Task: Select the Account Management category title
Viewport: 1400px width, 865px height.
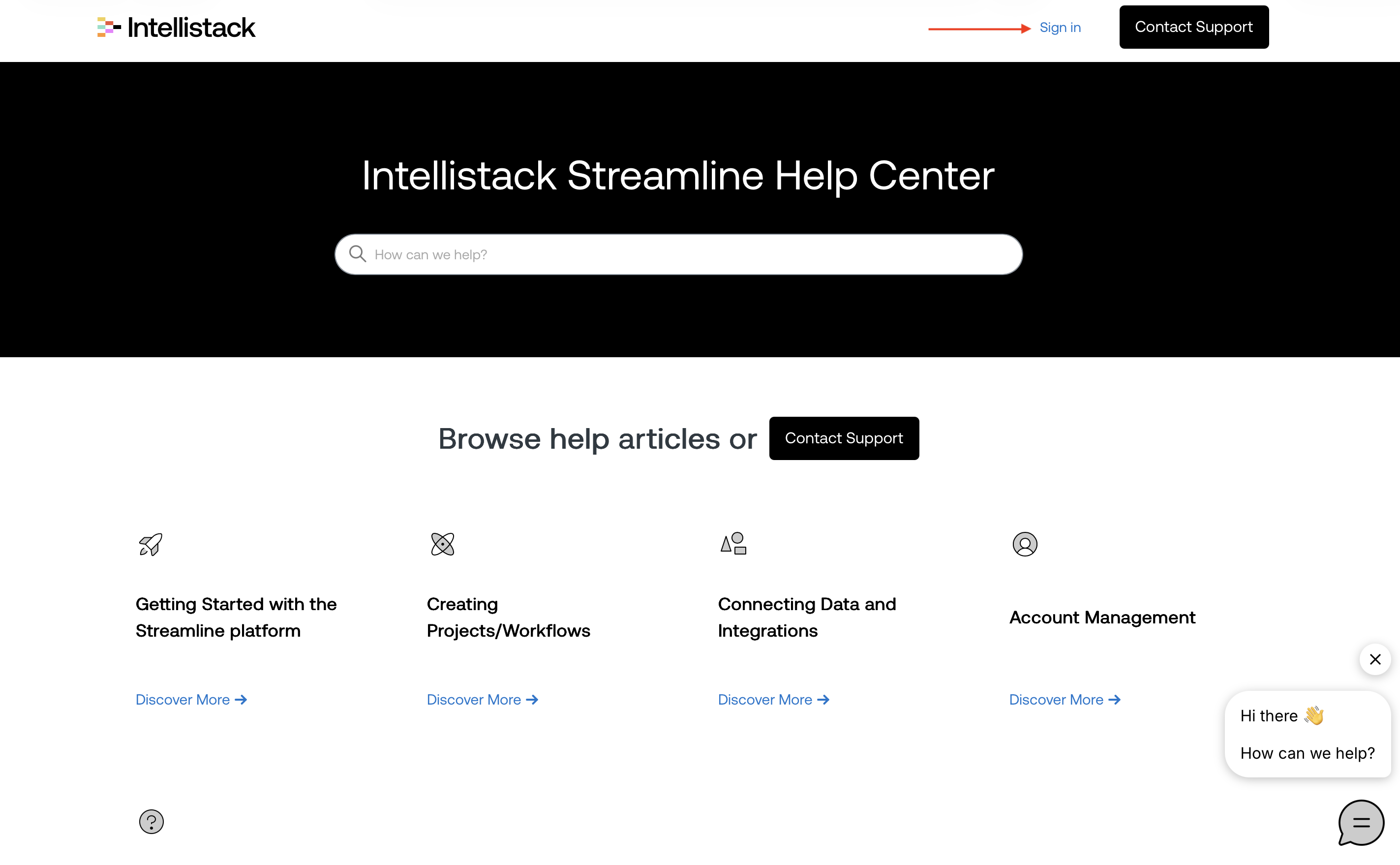Action: (x=1102, y=618)
